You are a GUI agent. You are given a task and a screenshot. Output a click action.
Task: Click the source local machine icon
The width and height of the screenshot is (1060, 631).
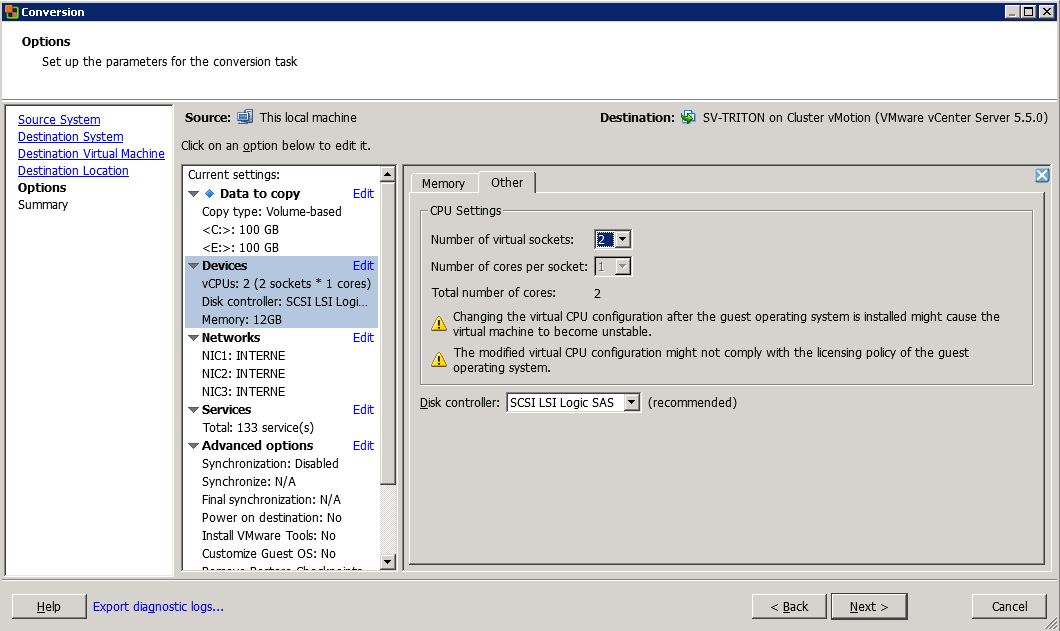click(x=245, y=117)
